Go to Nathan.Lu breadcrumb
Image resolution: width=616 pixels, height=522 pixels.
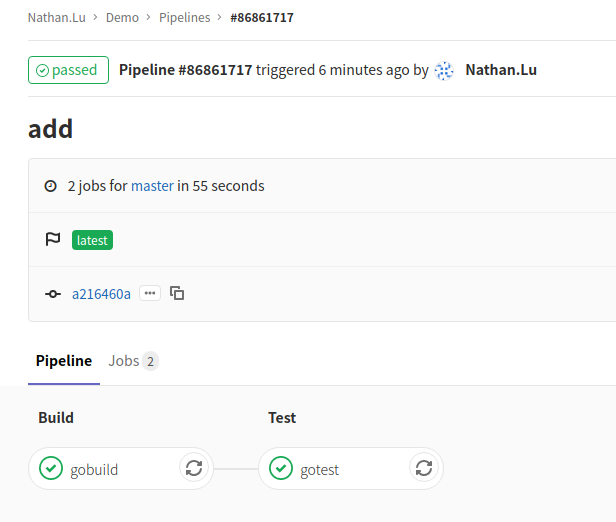click(56, 17)
